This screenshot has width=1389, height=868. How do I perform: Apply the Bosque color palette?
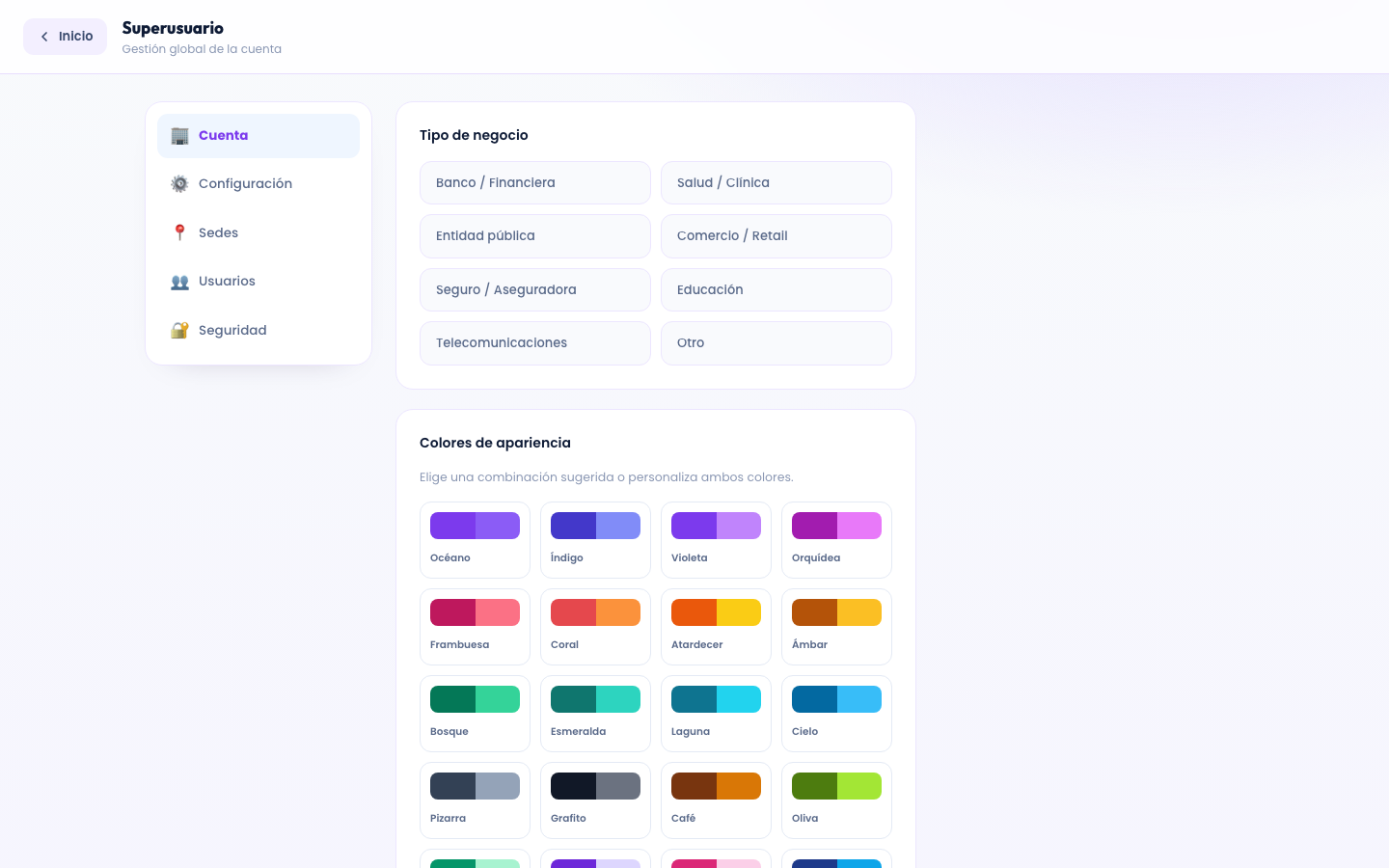point(475,714)
